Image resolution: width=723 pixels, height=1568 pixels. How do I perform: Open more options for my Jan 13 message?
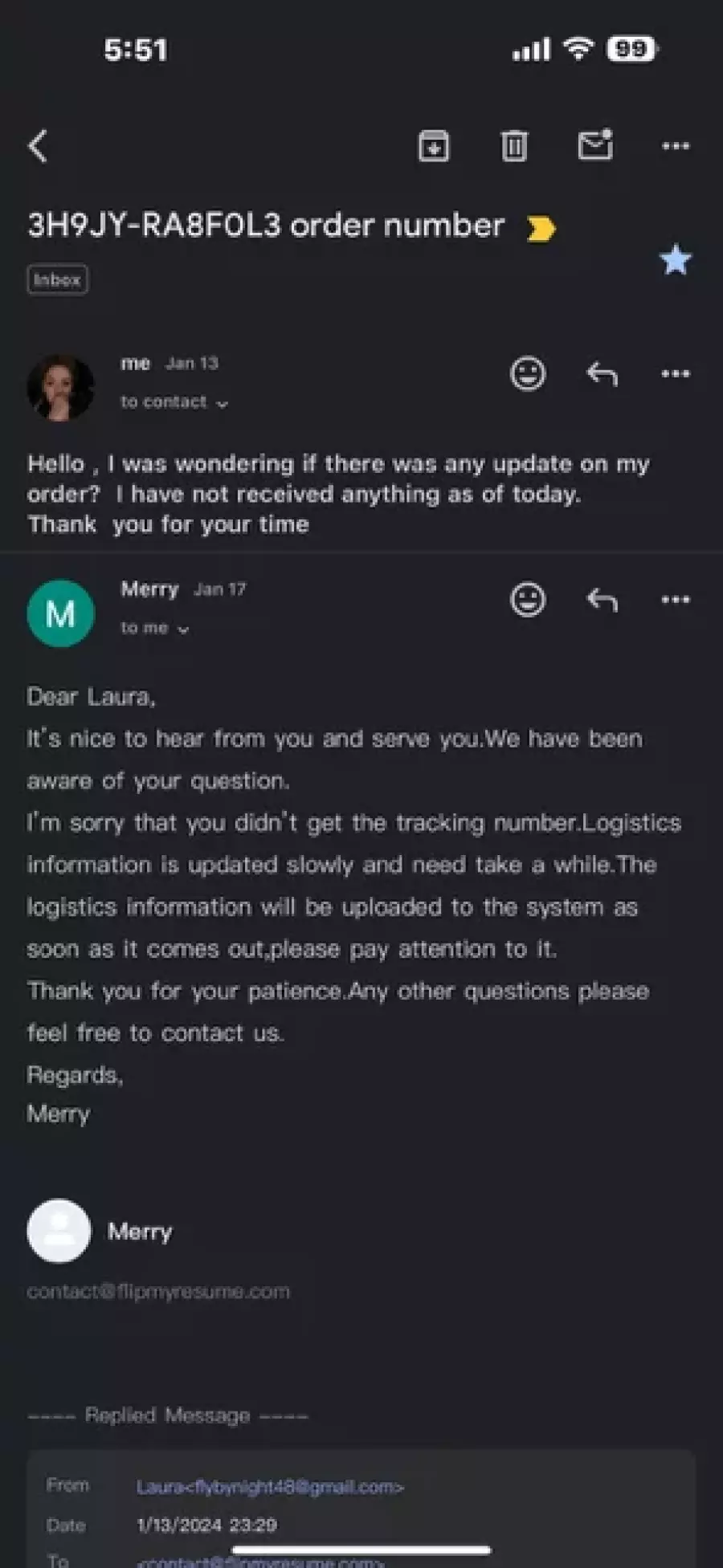click(676, 373)
